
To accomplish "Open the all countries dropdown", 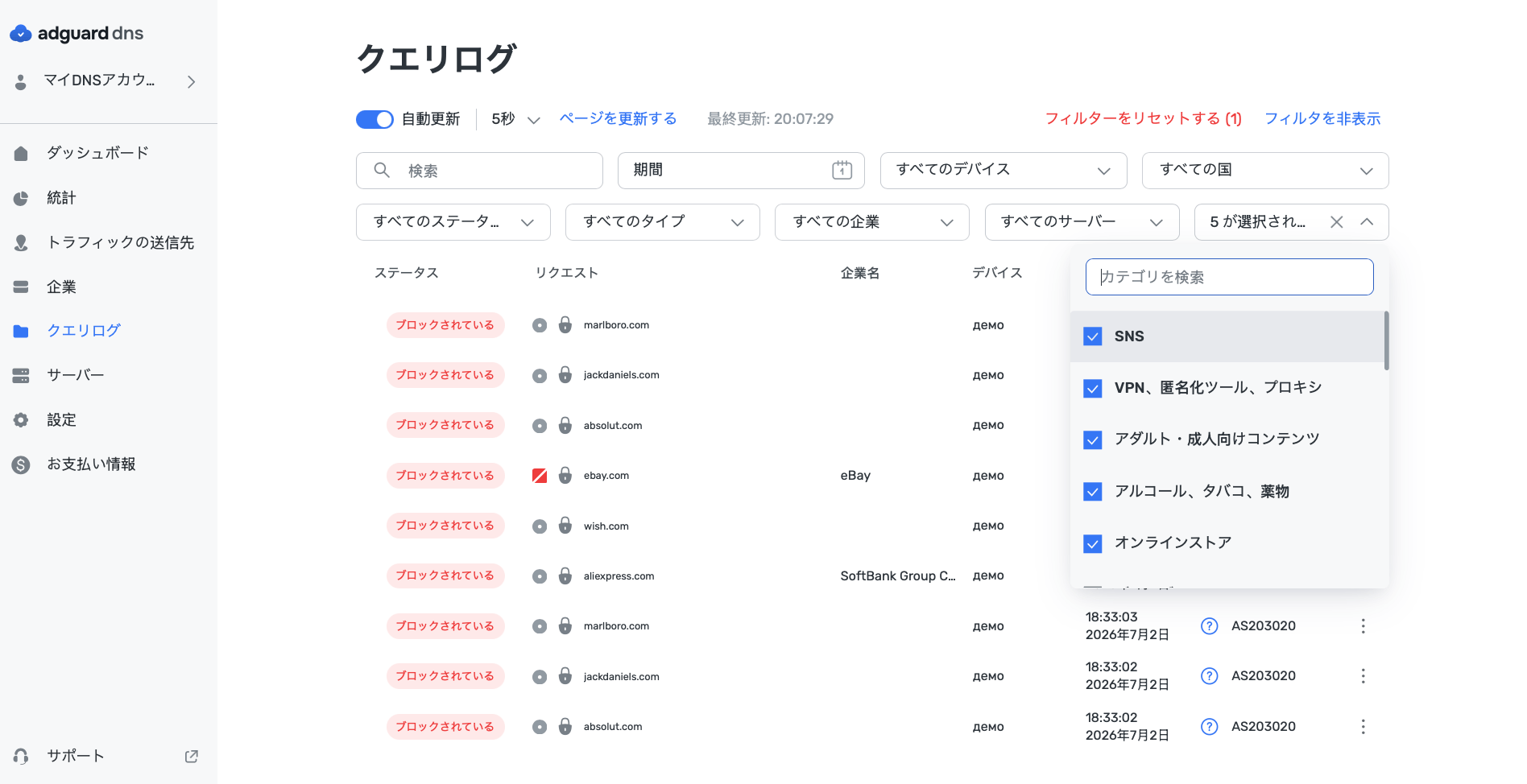I will 1265,171.
